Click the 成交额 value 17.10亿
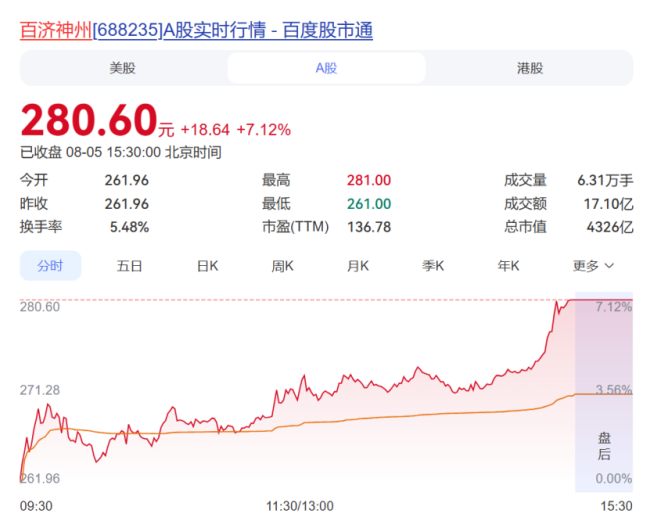 [x=609, y=204]
